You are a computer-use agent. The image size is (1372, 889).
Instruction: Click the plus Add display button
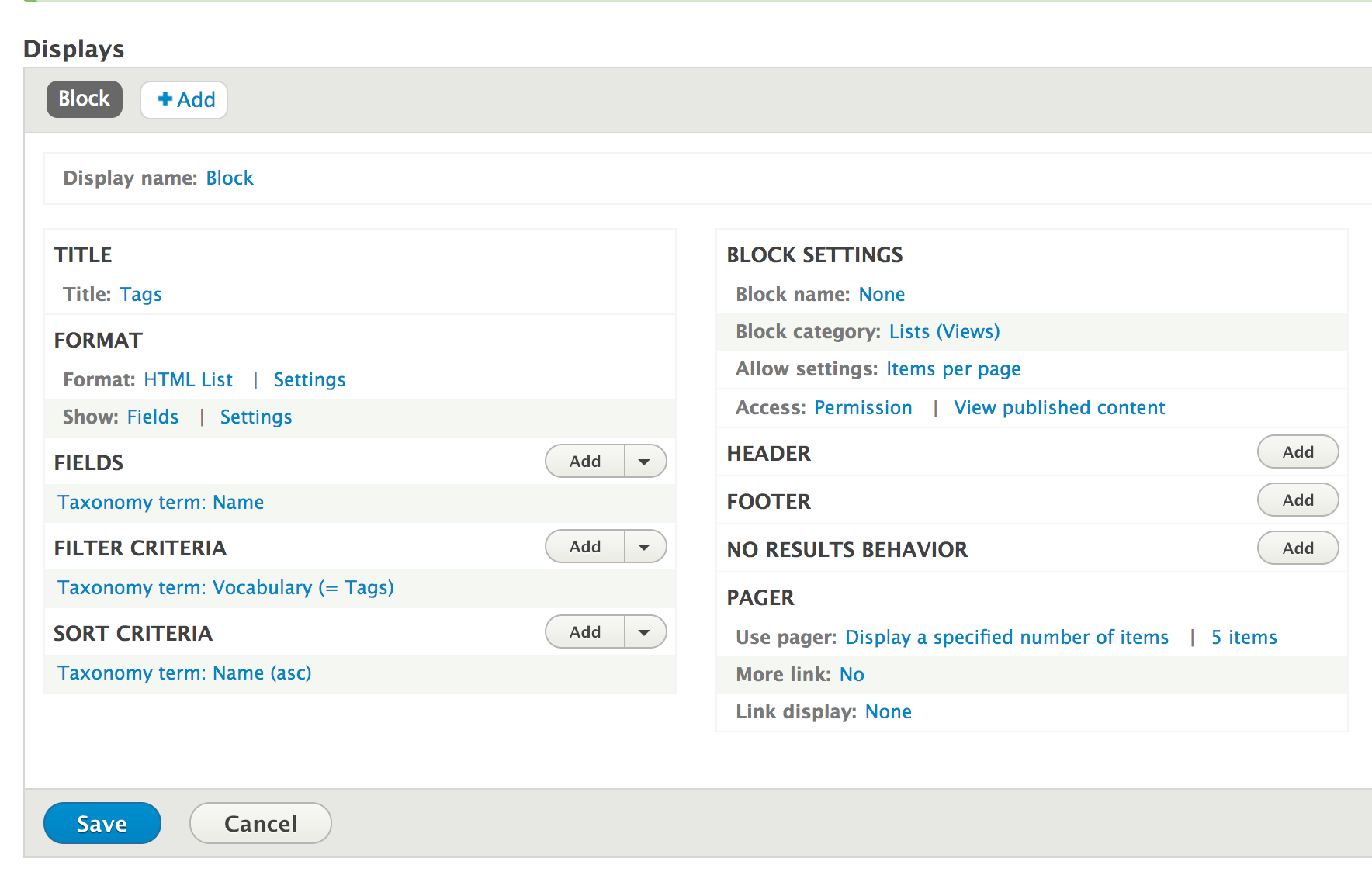(185, 100)
